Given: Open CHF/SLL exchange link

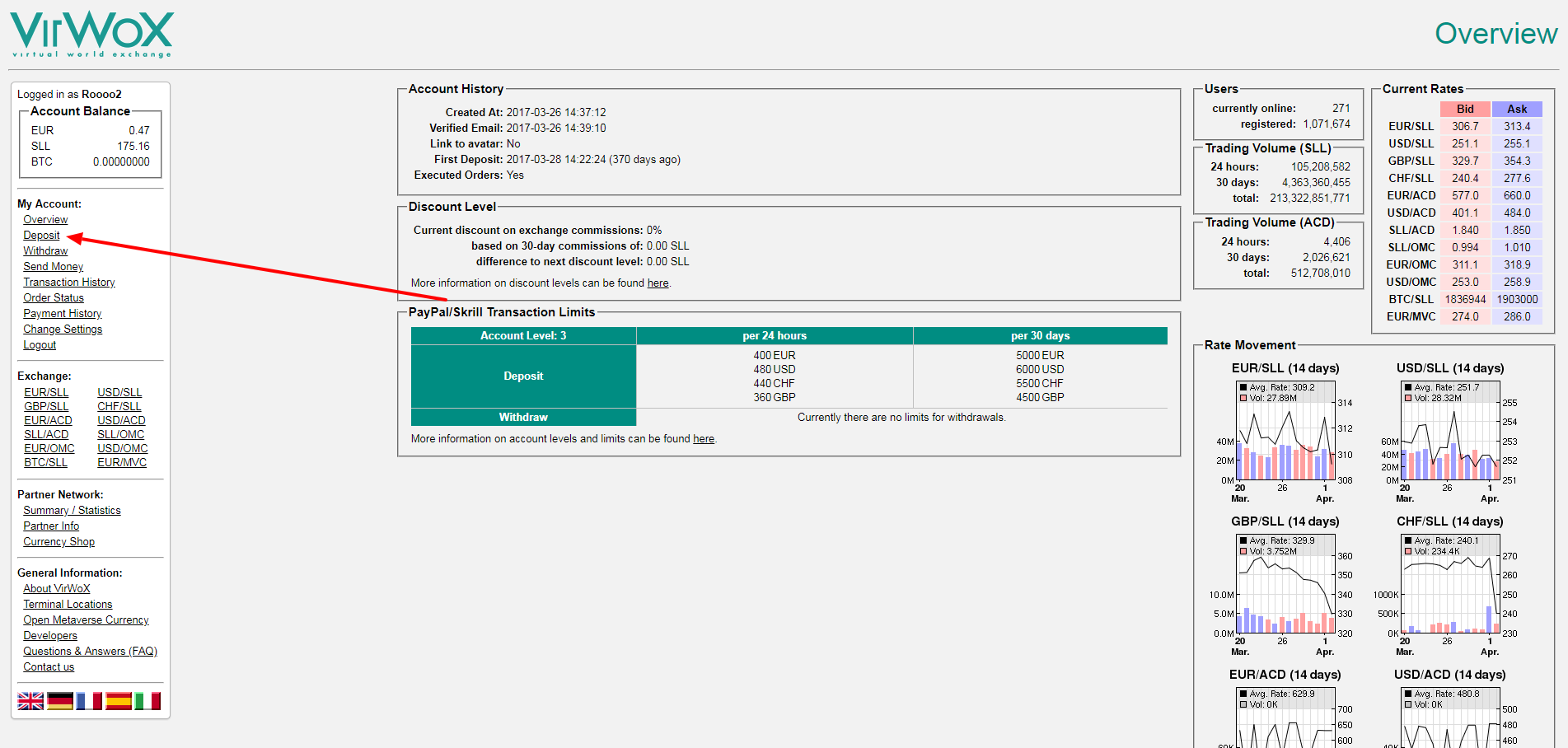Looking at the screenshot, I should tap(119, 407).
